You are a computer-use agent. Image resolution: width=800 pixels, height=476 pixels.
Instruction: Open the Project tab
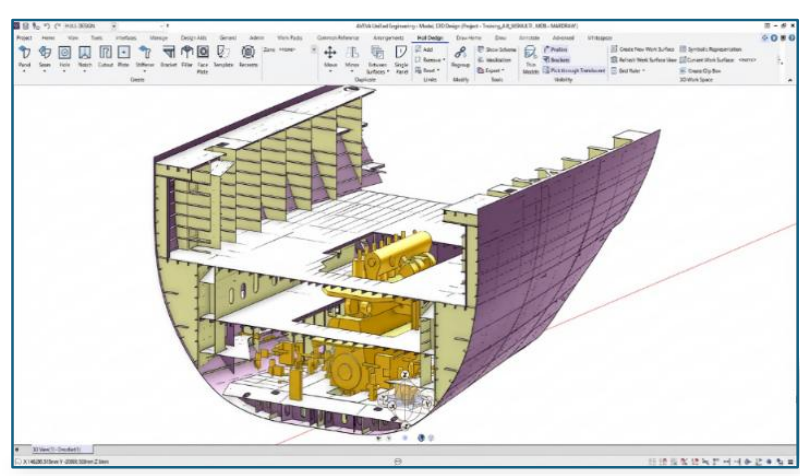[x=24, y=38]
